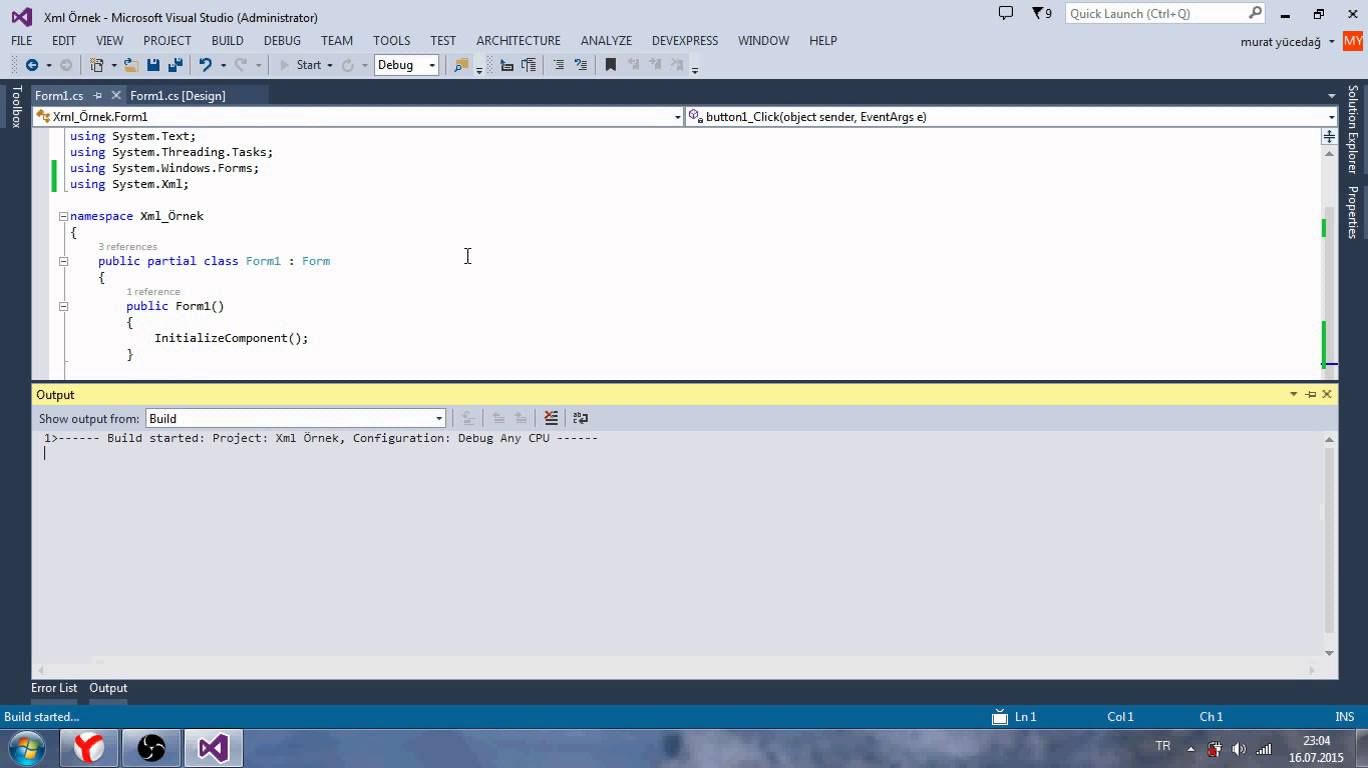Open the Toolbox side panel
This screenshot has height=768, width=1368.
tap(15, 107)
